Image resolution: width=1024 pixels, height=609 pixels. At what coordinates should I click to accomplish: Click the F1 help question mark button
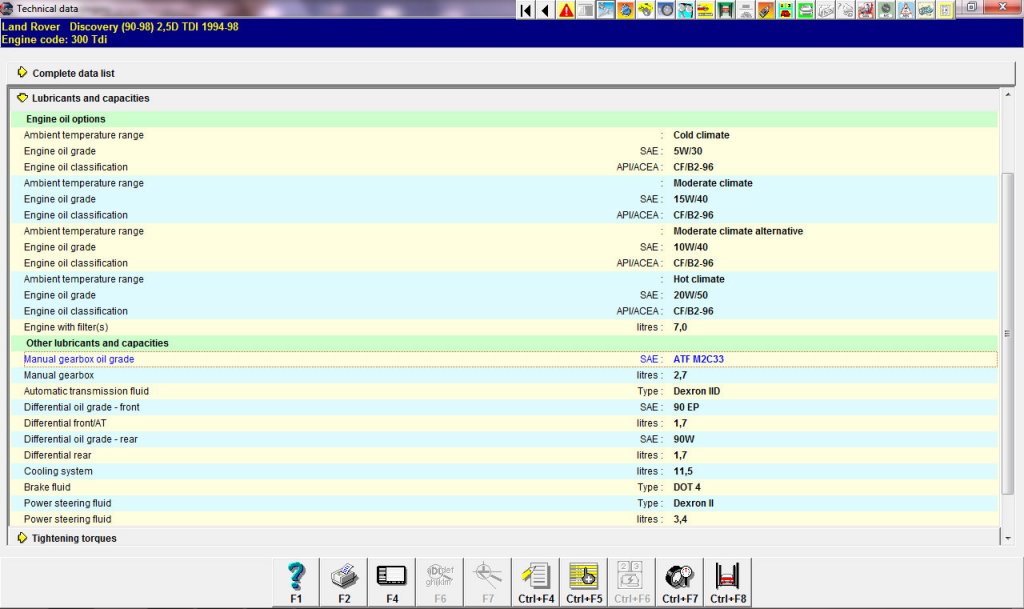click(x=296, y=582)
